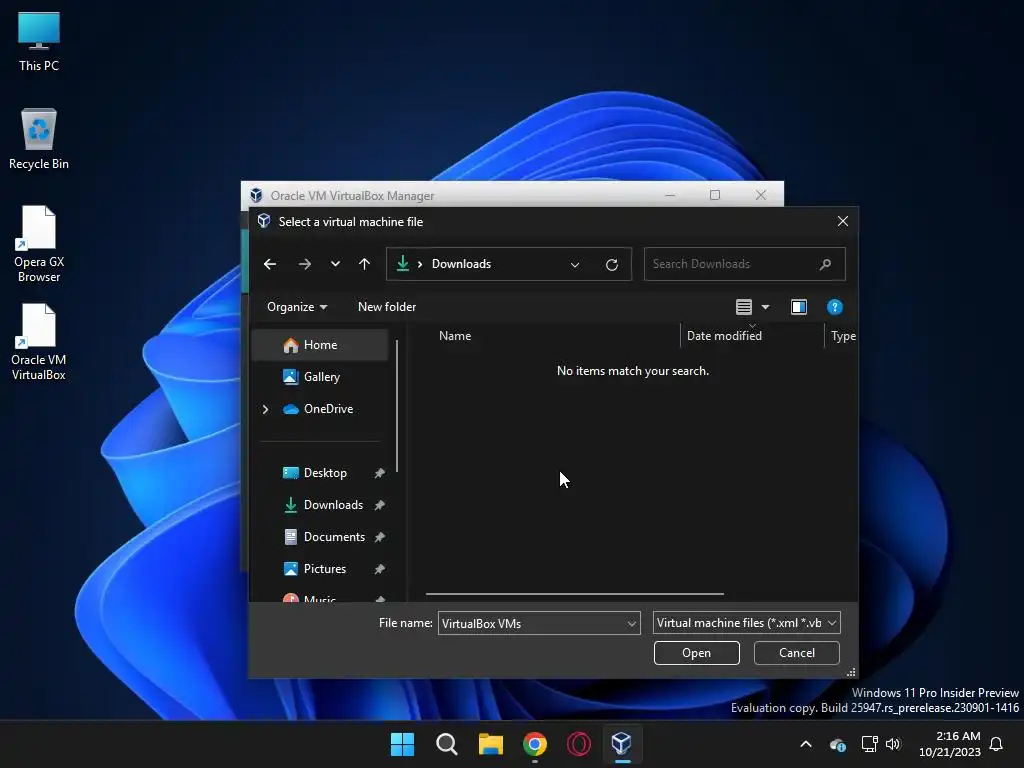Open the view options dropdown arrow
The height and width of the screenshot is (768, 1024).
pyautogui.click(x=765, y=307)
